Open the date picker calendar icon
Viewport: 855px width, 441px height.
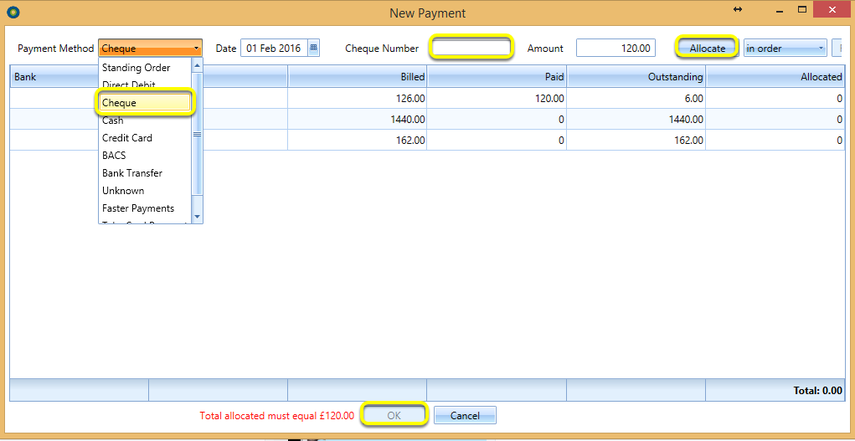[x=314, y=48]
